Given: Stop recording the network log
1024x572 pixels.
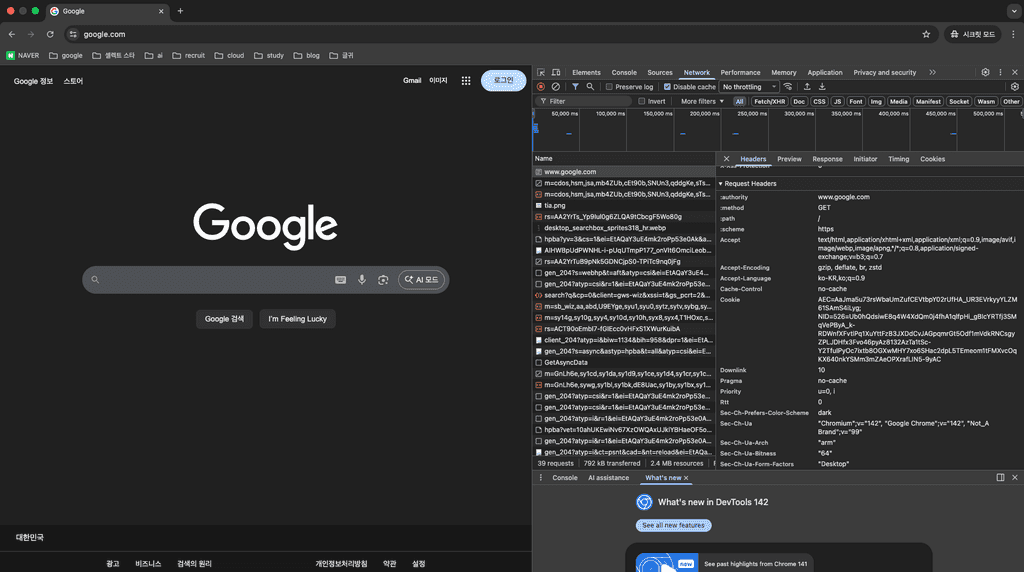Looking at the screenshot, I should pyautogui.click(x=541, y=87).
